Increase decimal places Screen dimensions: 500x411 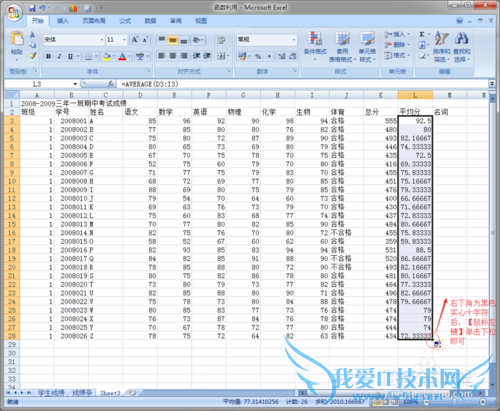click(x=282, y=56)
